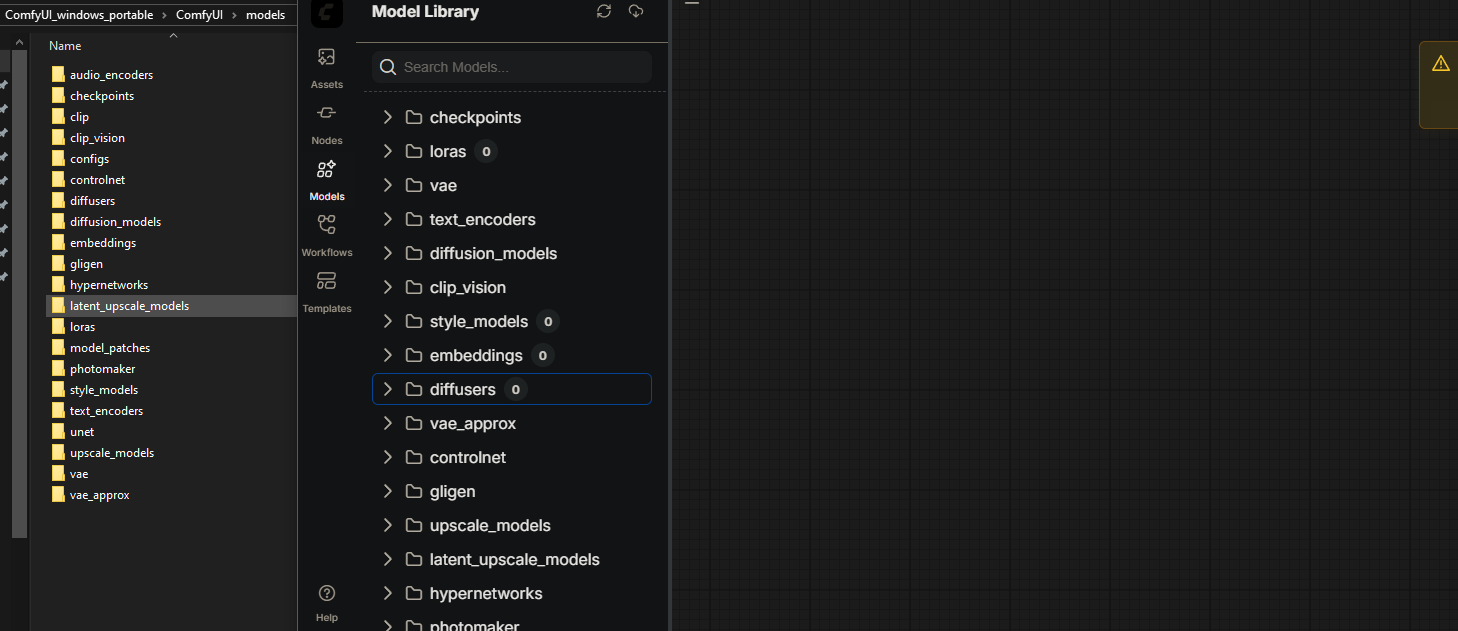Select the diffusion_models folder name in Explorer
This screenshot has width=1458, height=631.
point(115,222)
